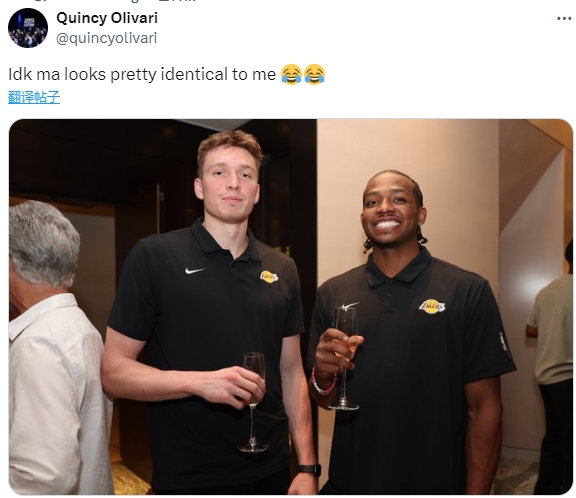
Task: Click the Lakers logo on the right player's polo
Action: click(x=432, y=307)
